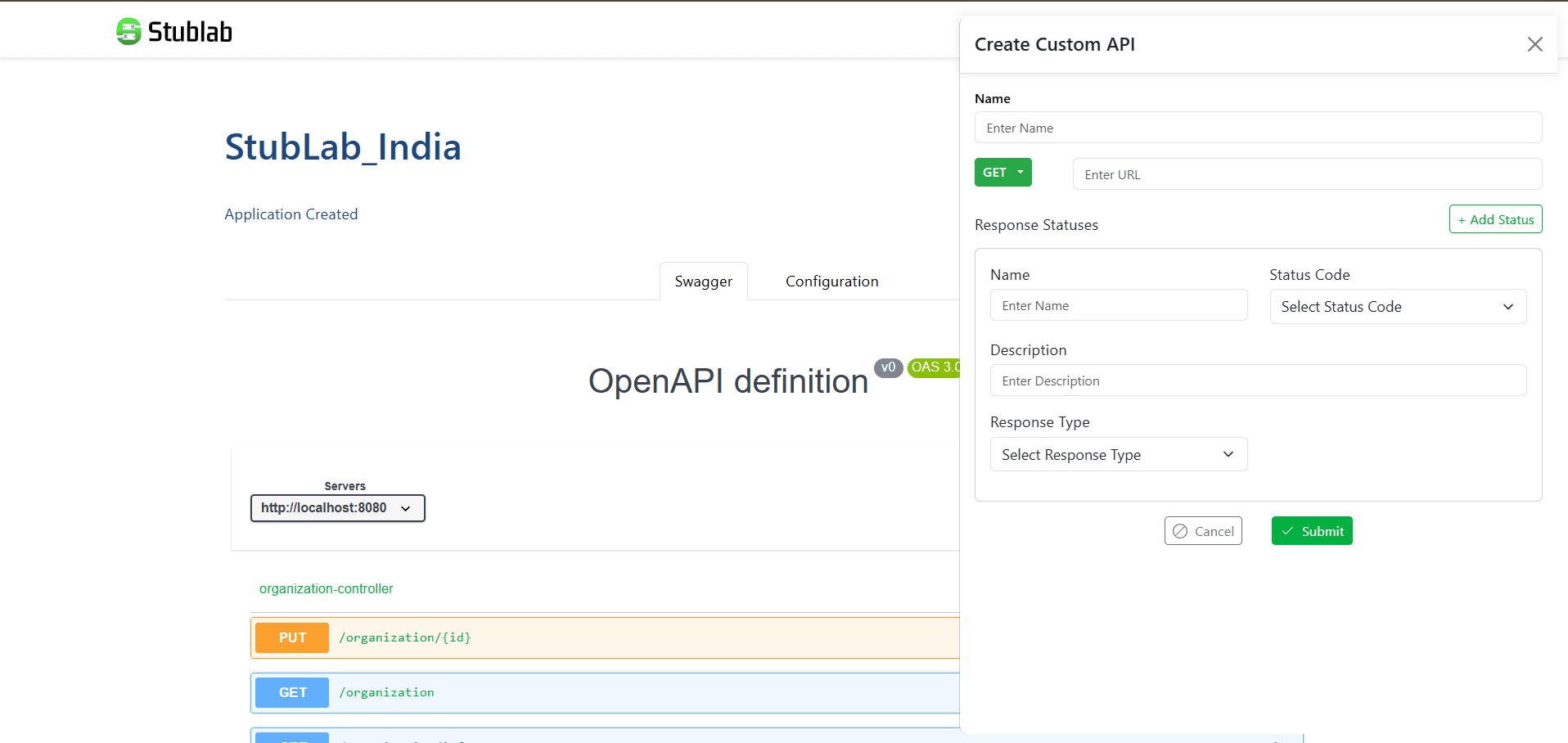Click the Response Statuses label
This screenshot has height=743, width=1568.
click(1036, 225)
